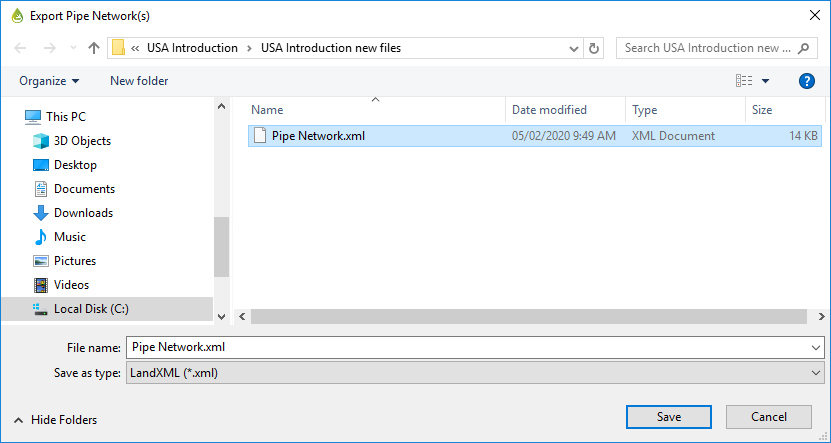This screenshot has height=443, width=831.
Task: Collapse the dialog with Hide Folders
Action: pyautogui.click(x=56, y=420)
